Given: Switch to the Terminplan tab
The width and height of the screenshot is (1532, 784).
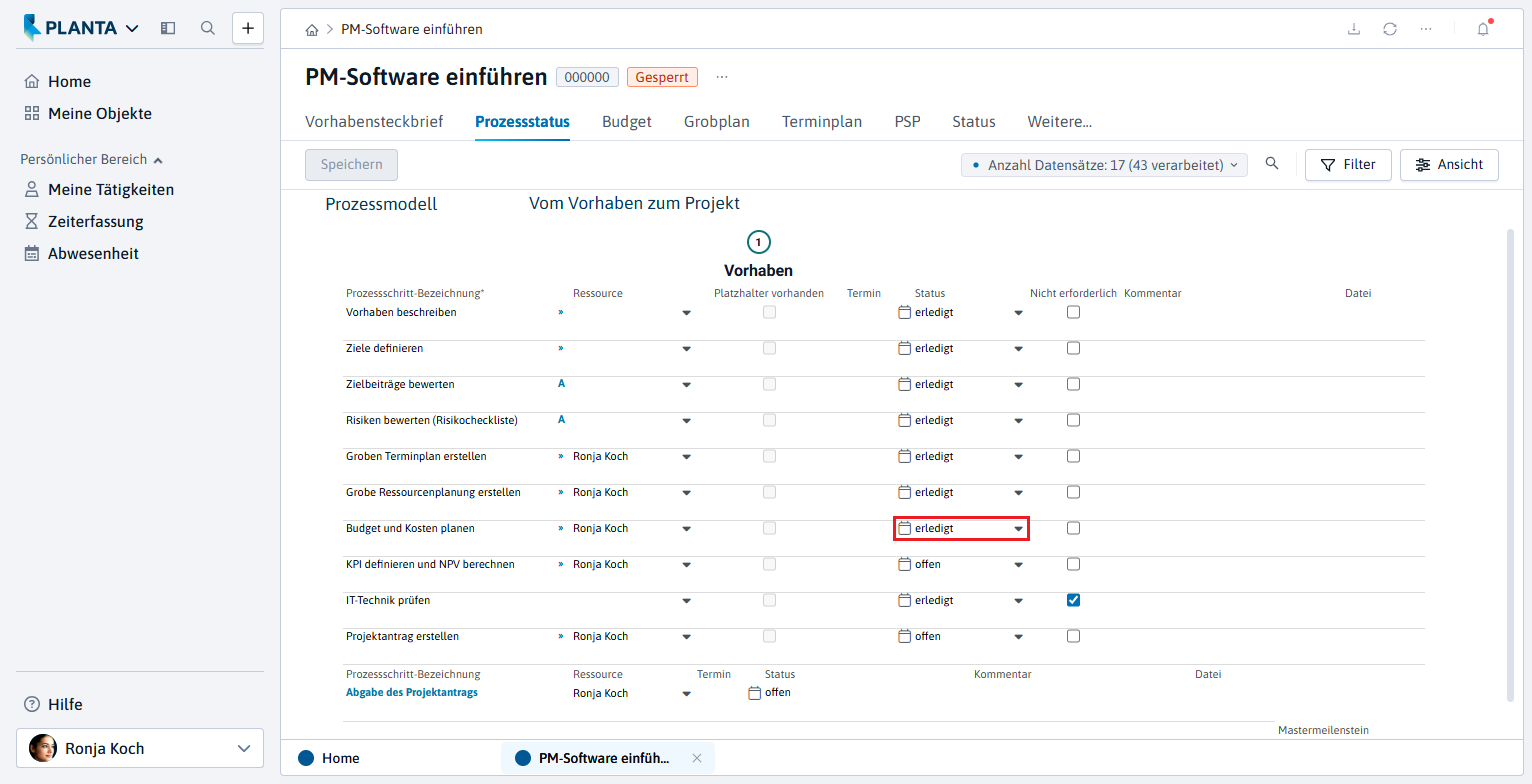Looking at the screenshot, I should 822,122.
